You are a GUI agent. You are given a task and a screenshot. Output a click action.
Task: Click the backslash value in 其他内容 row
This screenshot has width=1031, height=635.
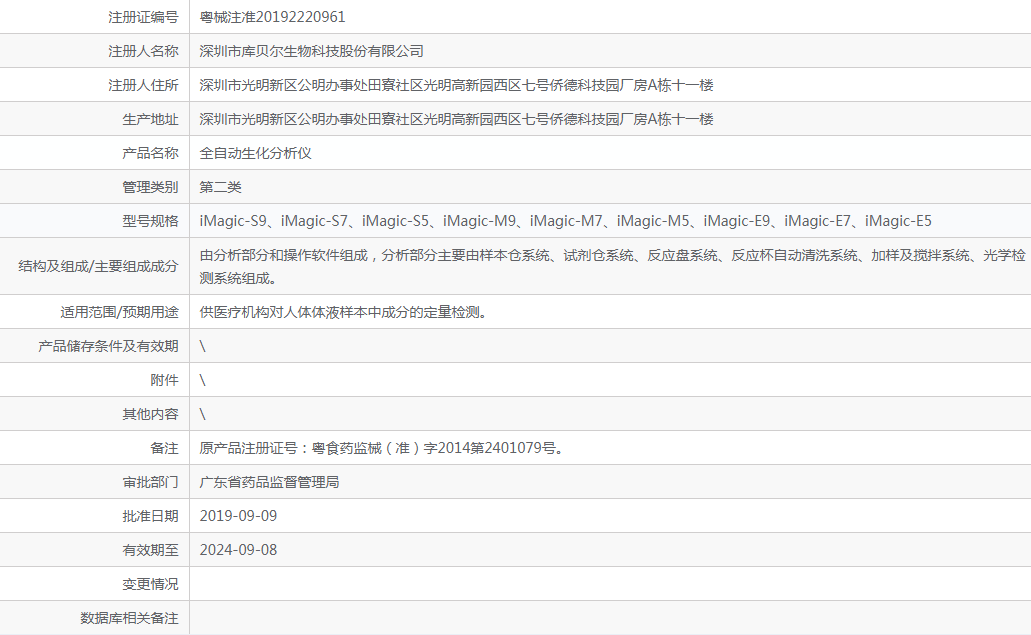point(203,415)
